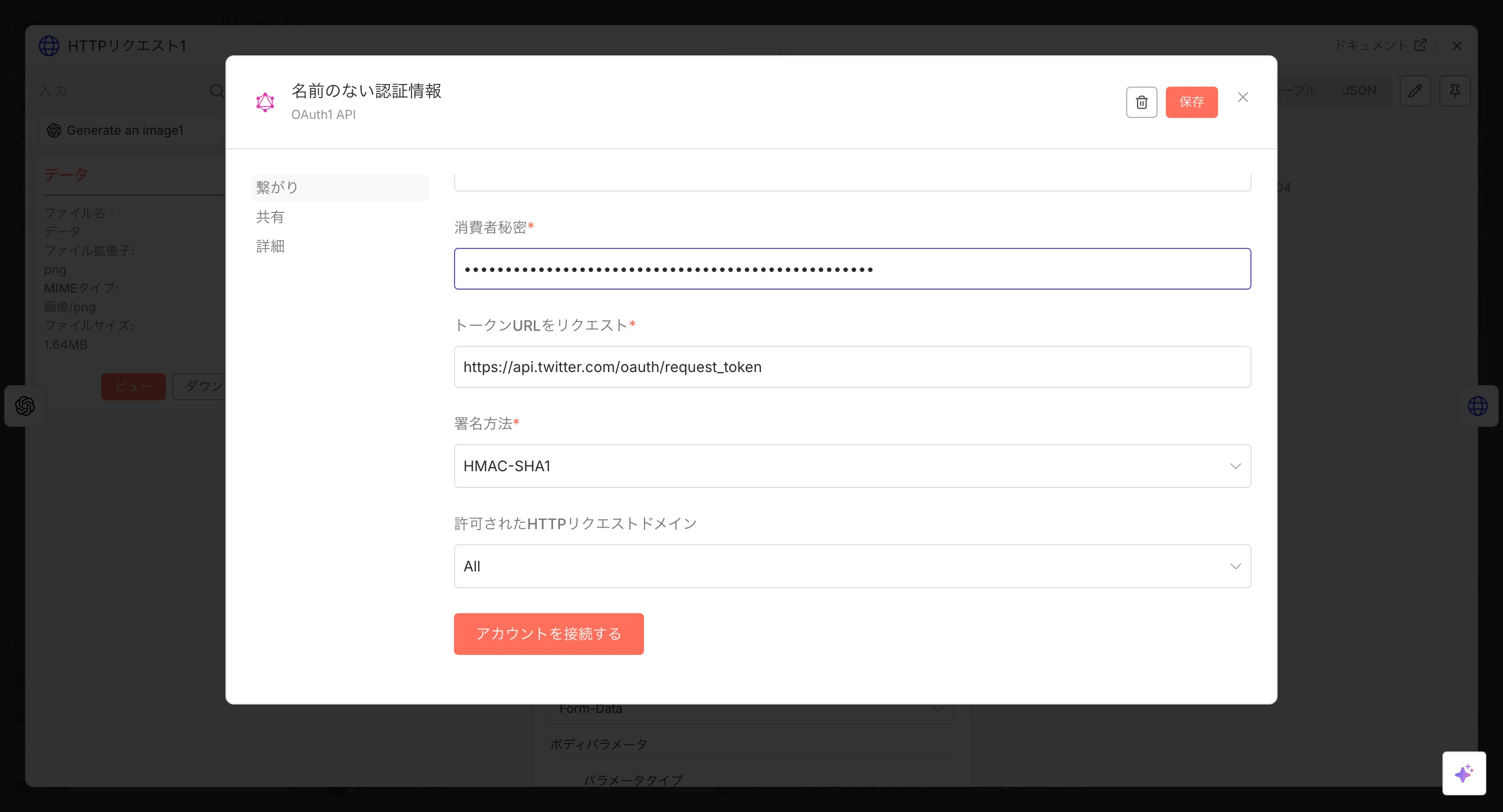Close the HTTPリクエスト1 node panel
Screen dimensions: 1503x812
tap(1457, 45)
